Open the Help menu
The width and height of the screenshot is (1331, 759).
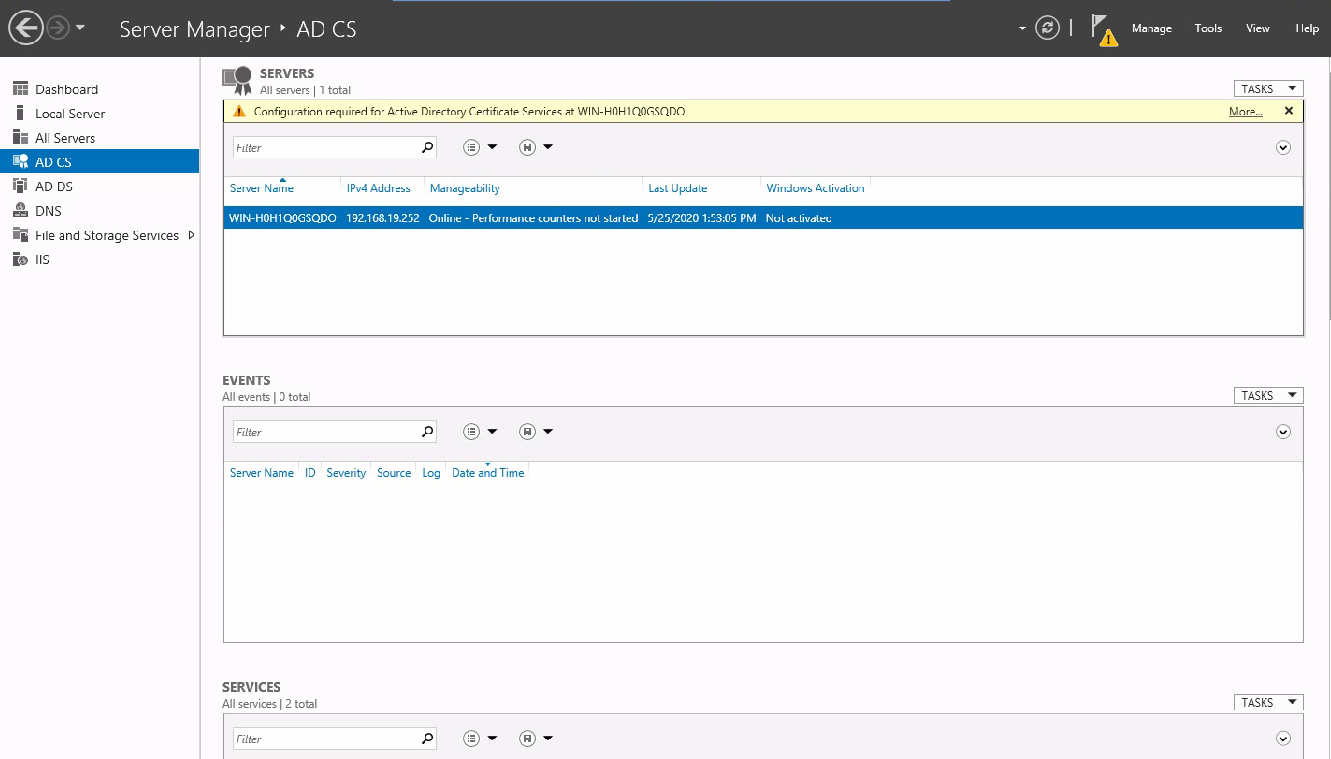(1306, 28)
